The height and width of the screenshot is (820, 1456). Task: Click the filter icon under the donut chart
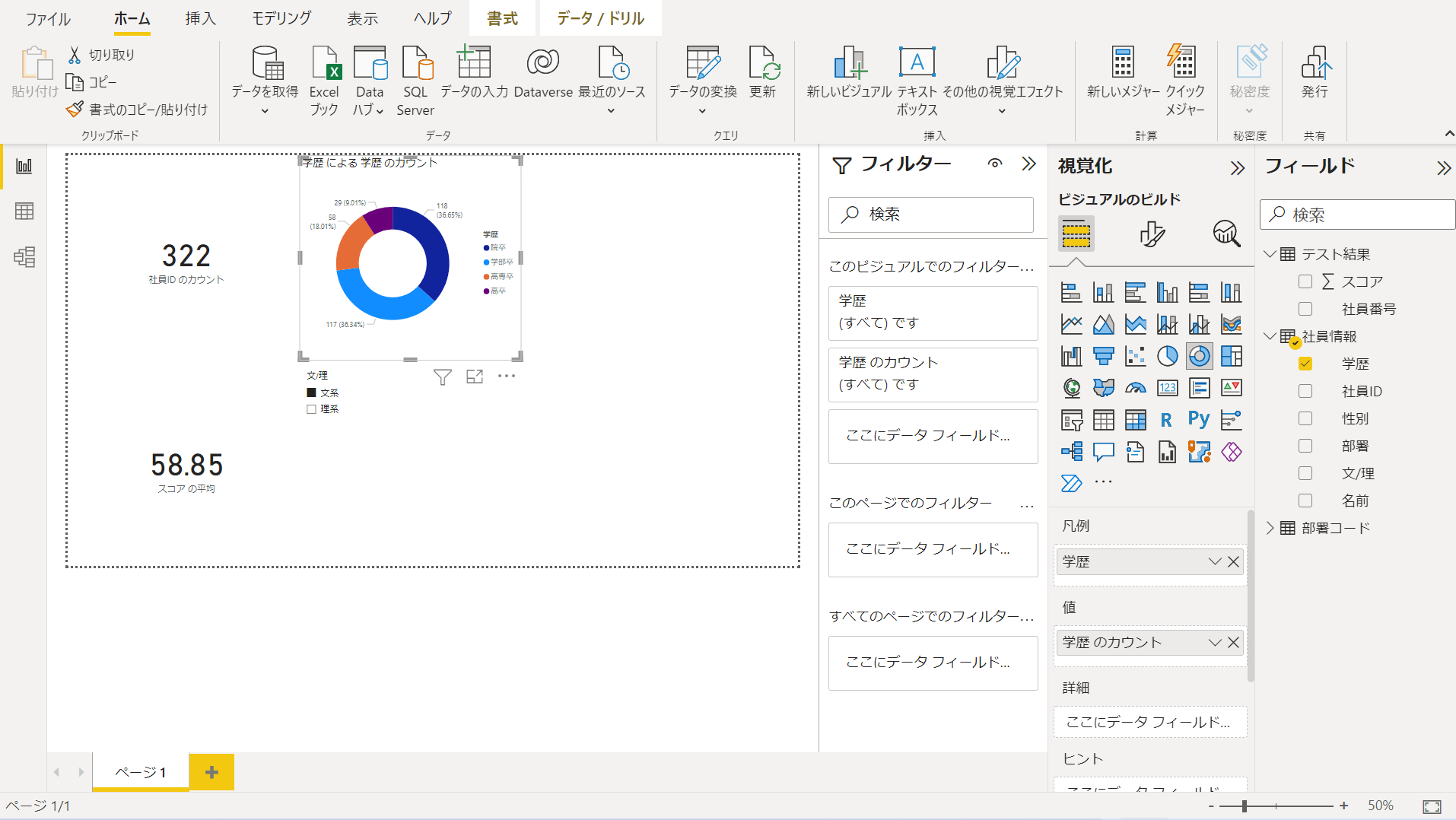click(x=442, y=377)
